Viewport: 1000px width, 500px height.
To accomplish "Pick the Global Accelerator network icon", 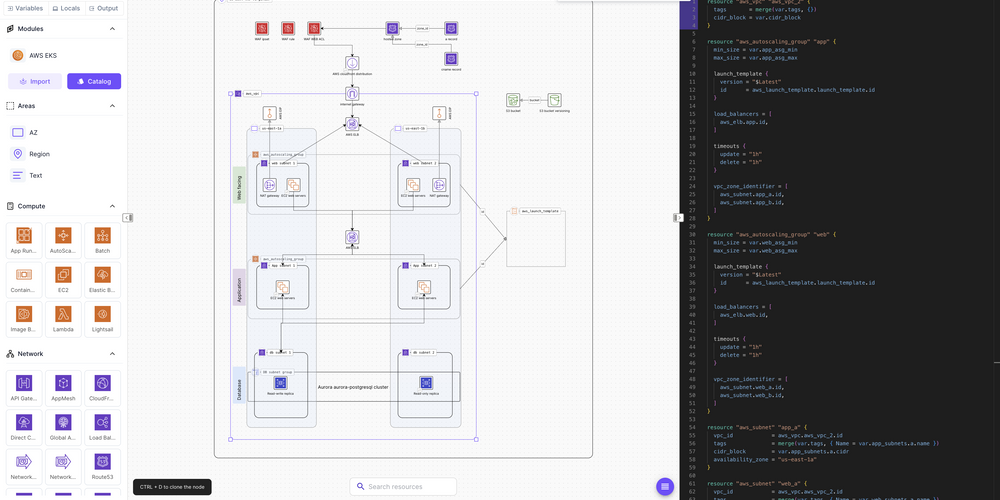I will [x=63, y=427].
